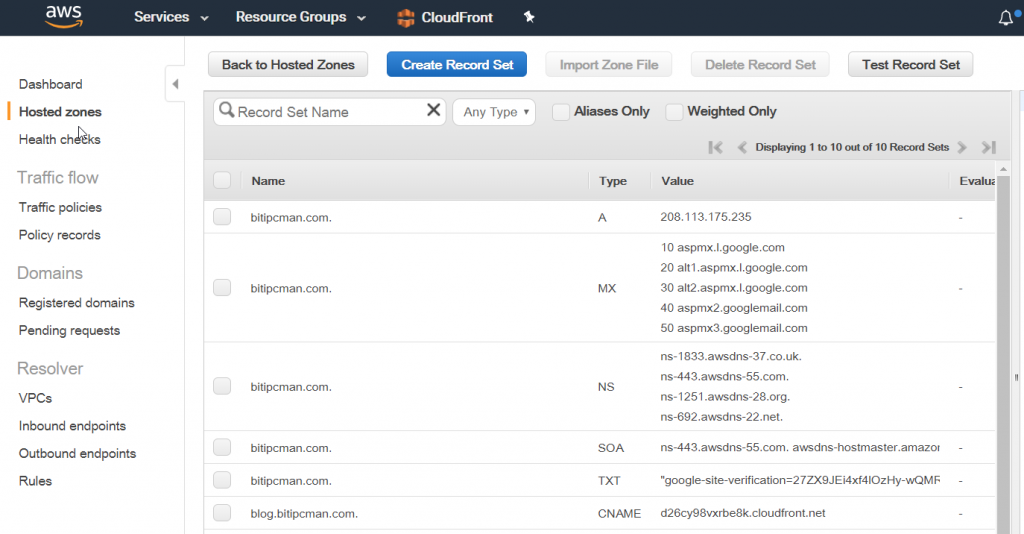
Task: Open Hosted zones in the sidebar
Action: [60, 112]
